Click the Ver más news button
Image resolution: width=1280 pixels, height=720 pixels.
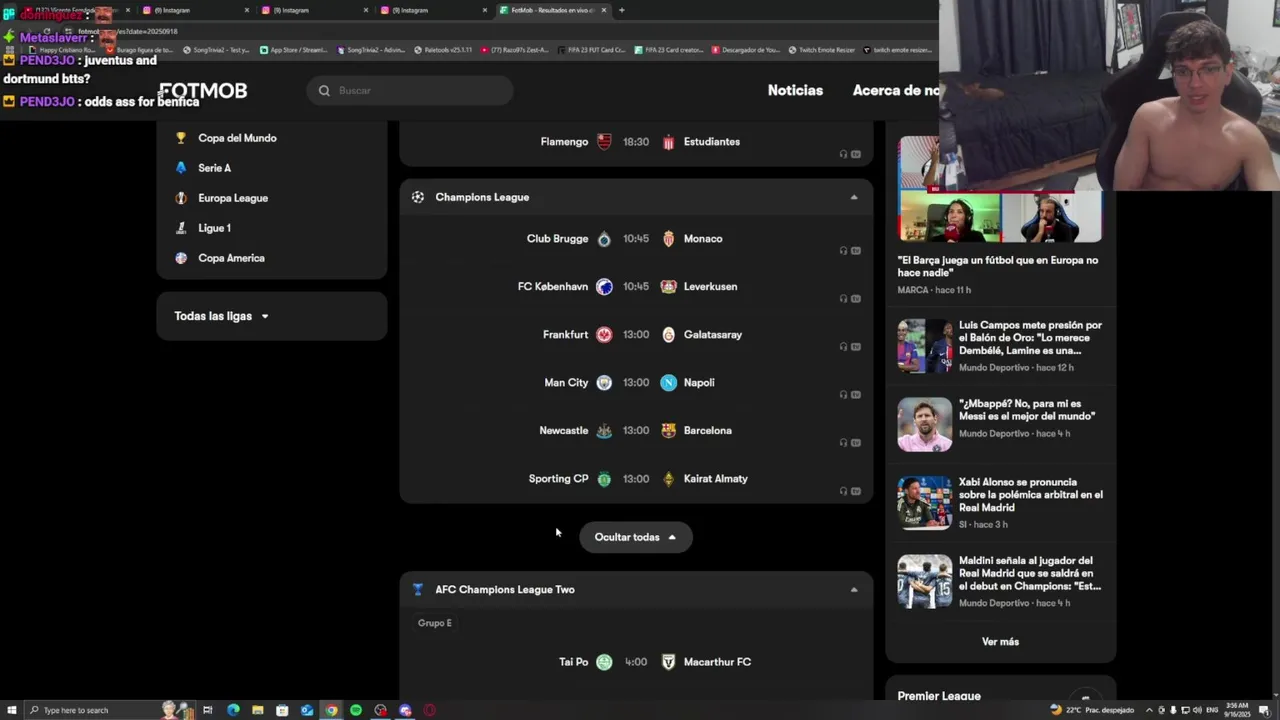(x=1000, y=642)
